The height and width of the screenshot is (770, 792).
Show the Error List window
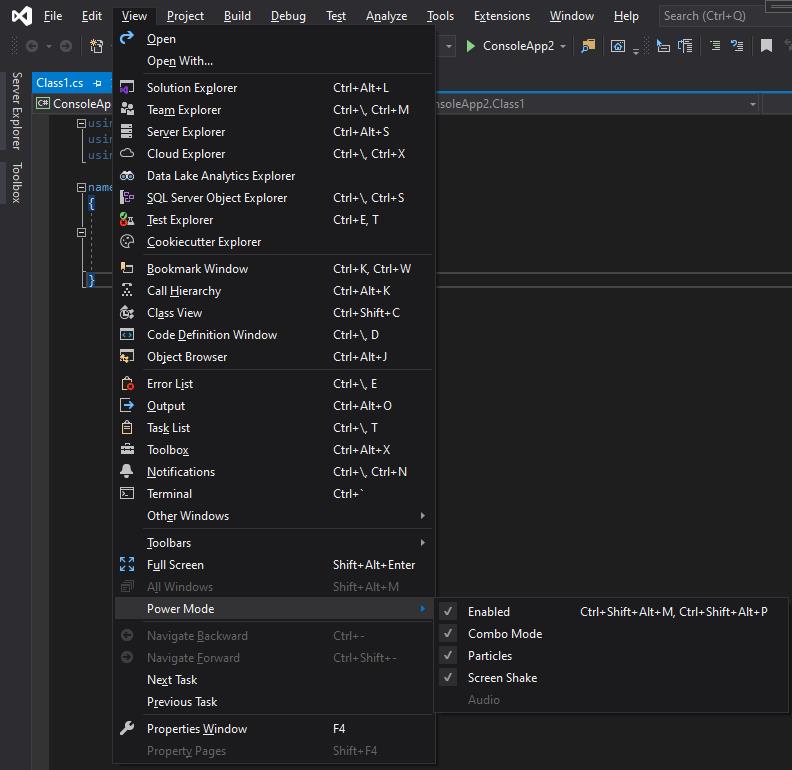pos(170,384)
